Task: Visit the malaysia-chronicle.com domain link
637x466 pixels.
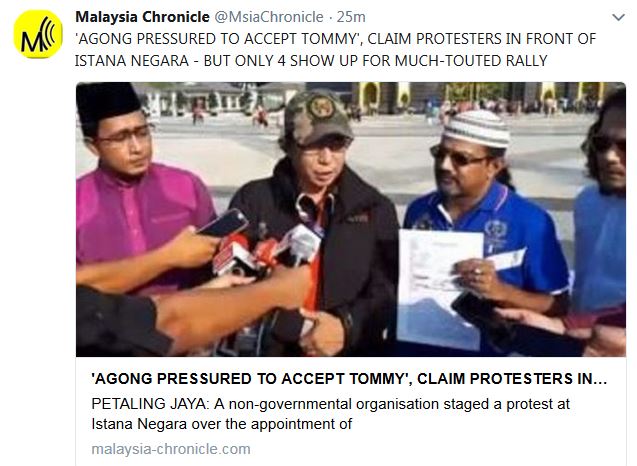Action: [171, 449]
